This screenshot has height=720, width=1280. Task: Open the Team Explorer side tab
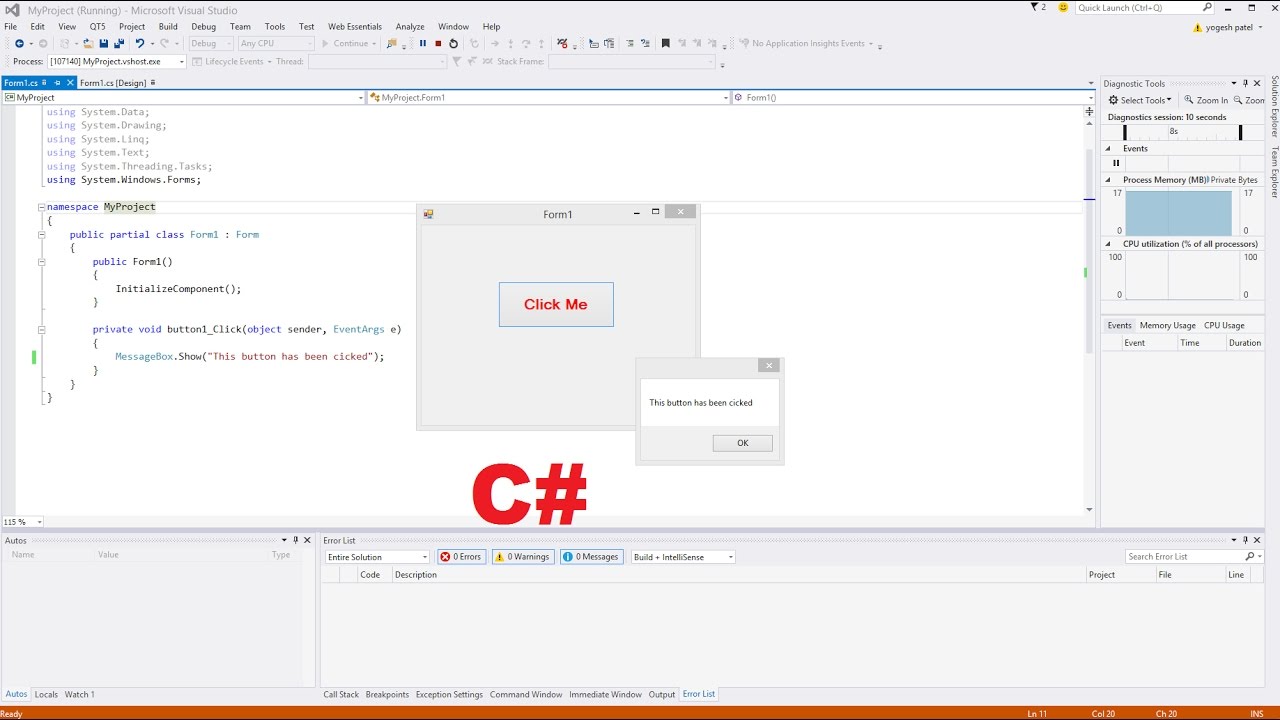tap(1275, 172)
